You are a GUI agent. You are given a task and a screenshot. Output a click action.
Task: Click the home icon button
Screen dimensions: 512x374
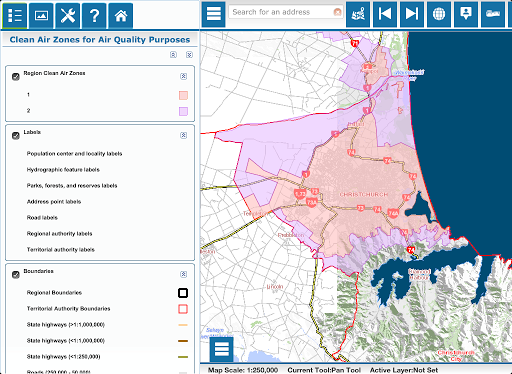pos(121,16)
